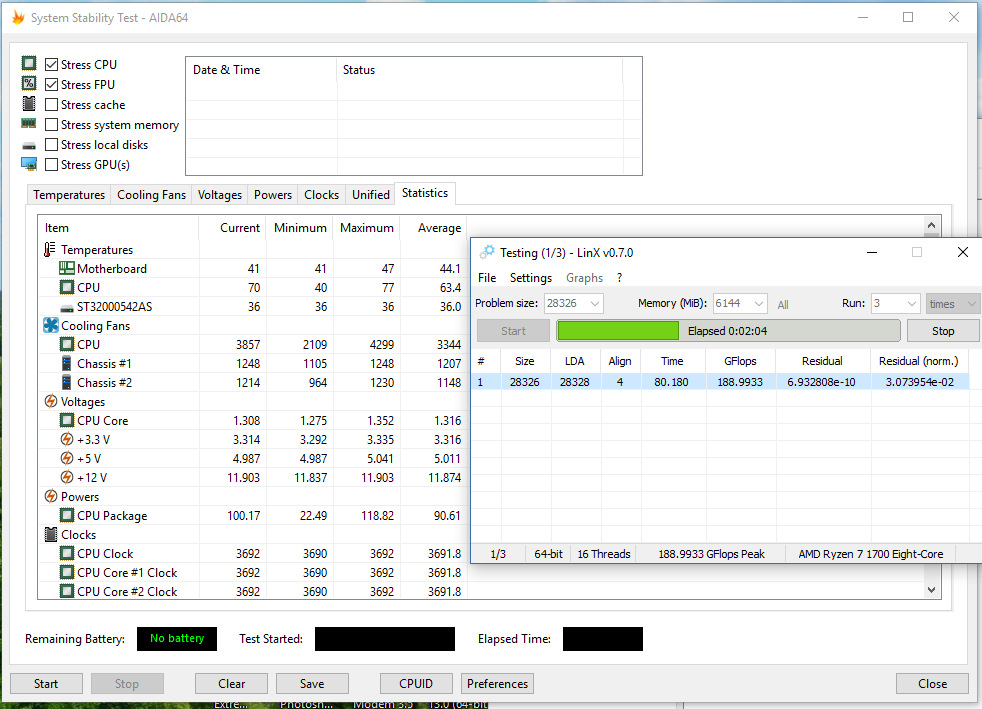
Task: Uncheck the Stress FPU checkbox
Action: 51,85
